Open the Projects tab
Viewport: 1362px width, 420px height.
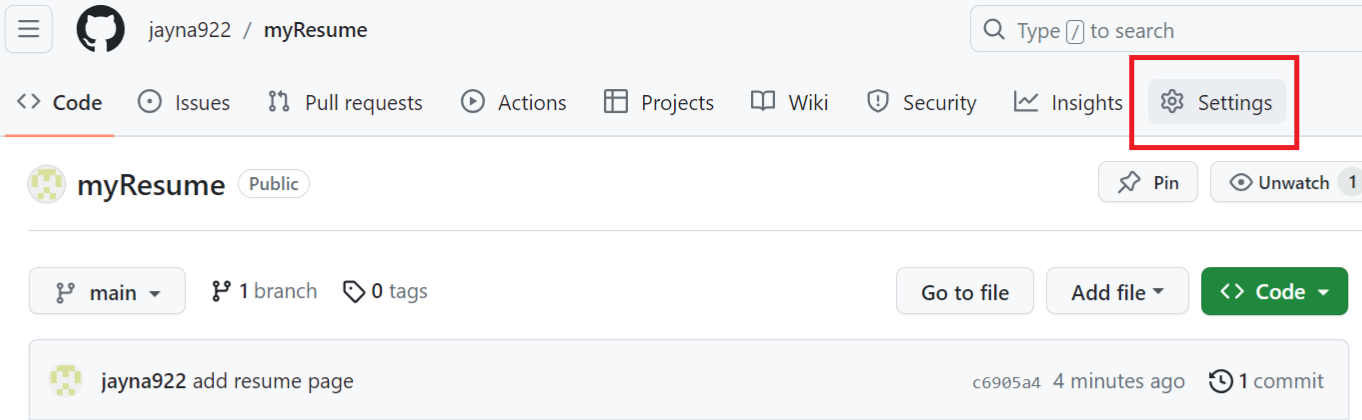[x=659, y=102]
